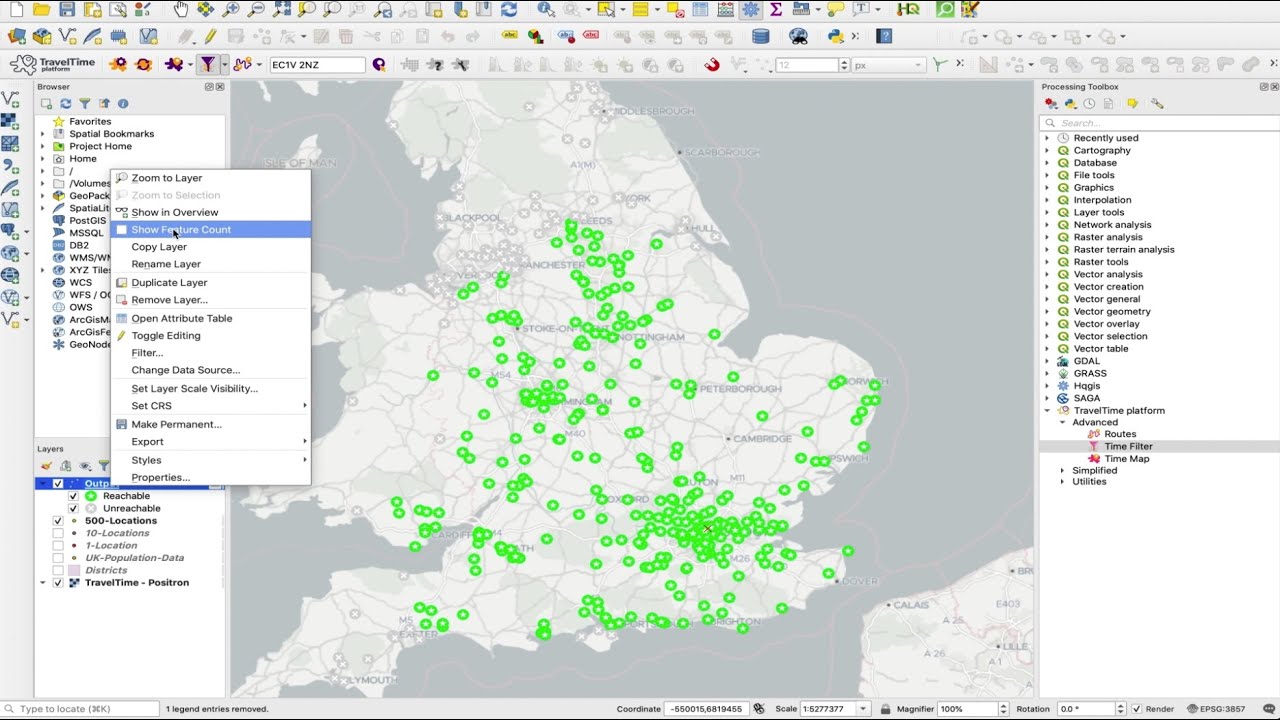Select the Pan Map hand tool
The height and width of the screenshot is (720, 1280).
coord(180,9)
